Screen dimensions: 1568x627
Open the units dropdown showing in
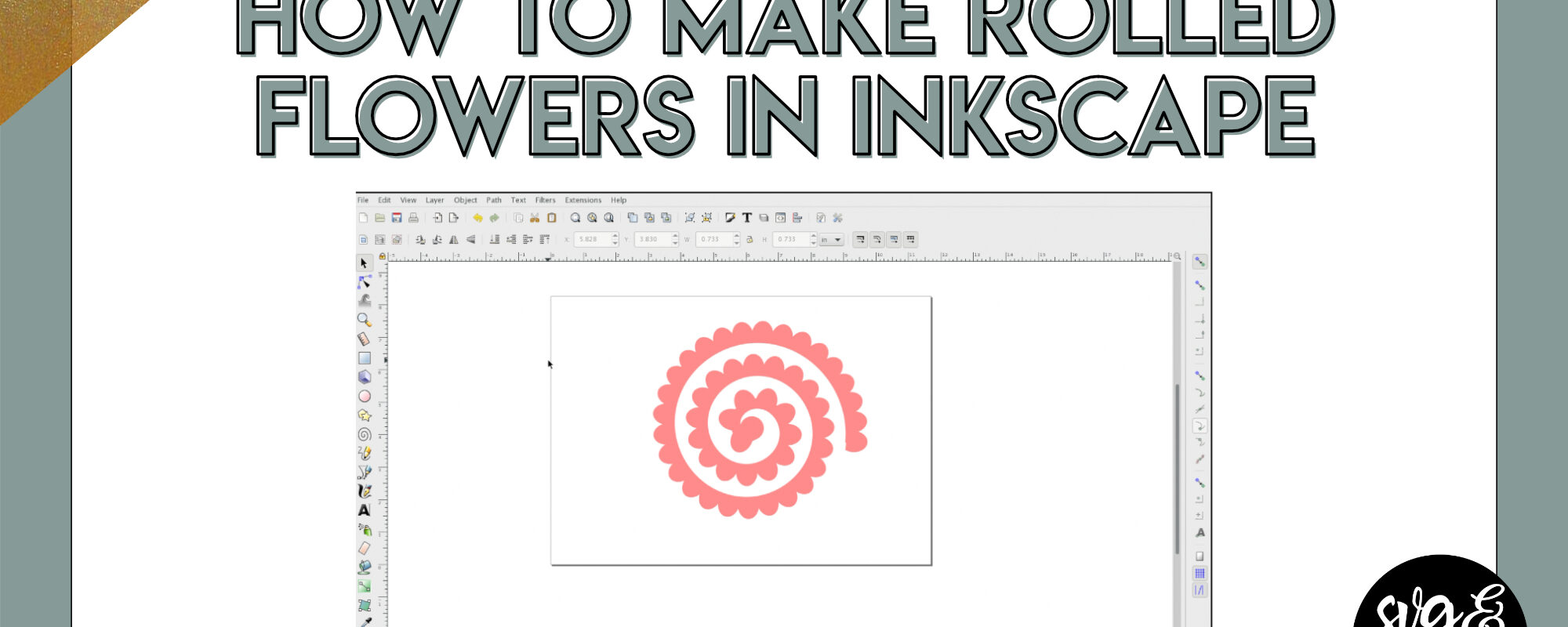pyautogui.click(x=832, y=240)
